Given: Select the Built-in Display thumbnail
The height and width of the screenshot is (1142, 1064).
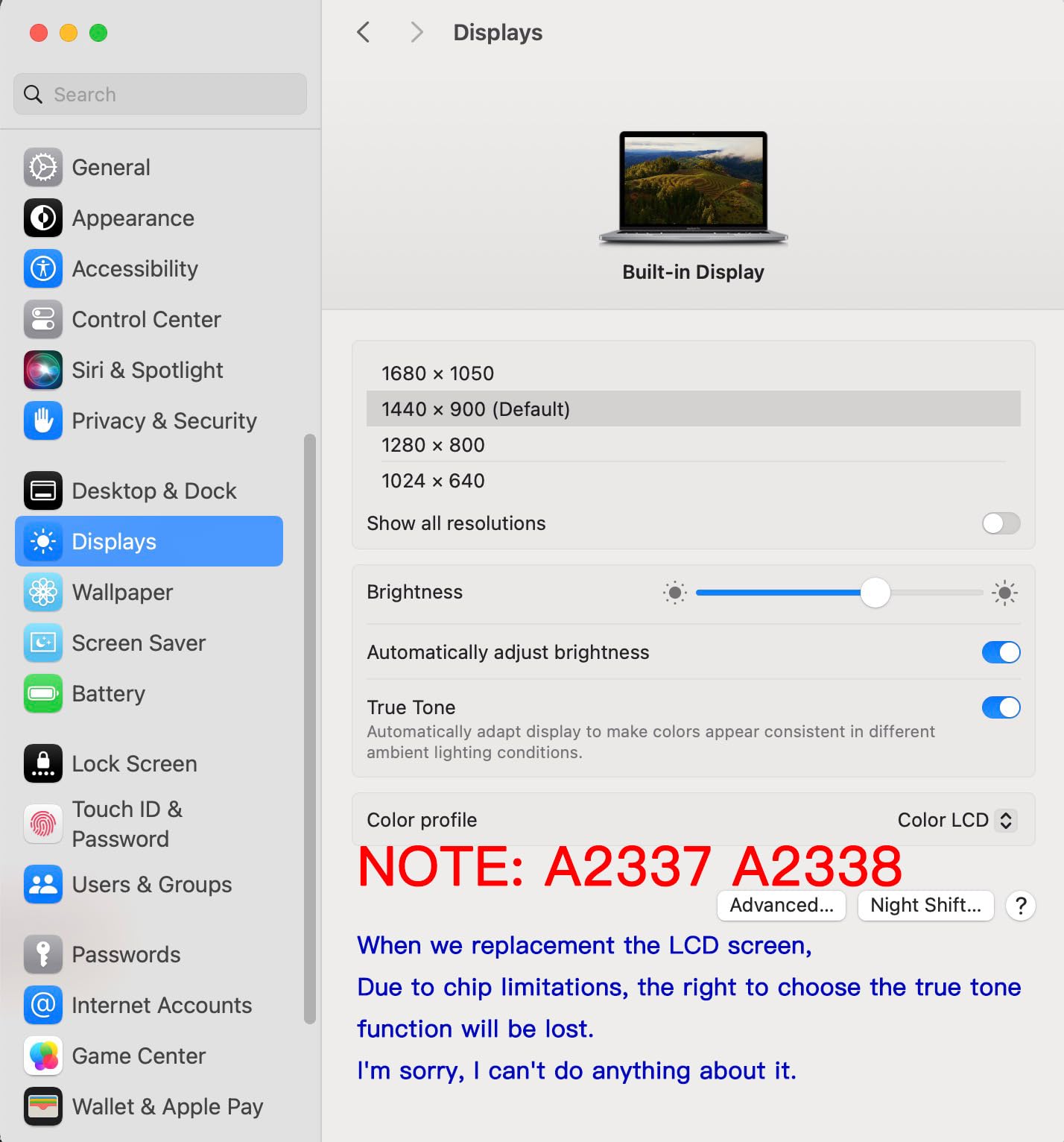Looking at the screenshot, I should (x=693, y=188).
